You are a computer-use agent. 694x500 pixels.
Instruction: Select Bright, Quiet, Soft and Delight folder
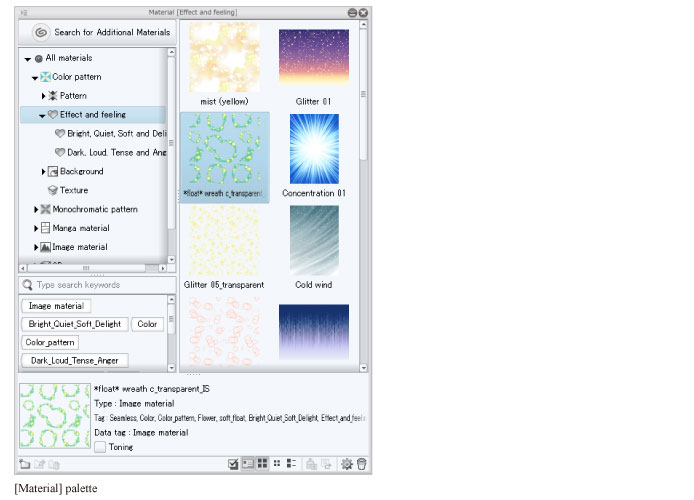[x=117, y=134]
